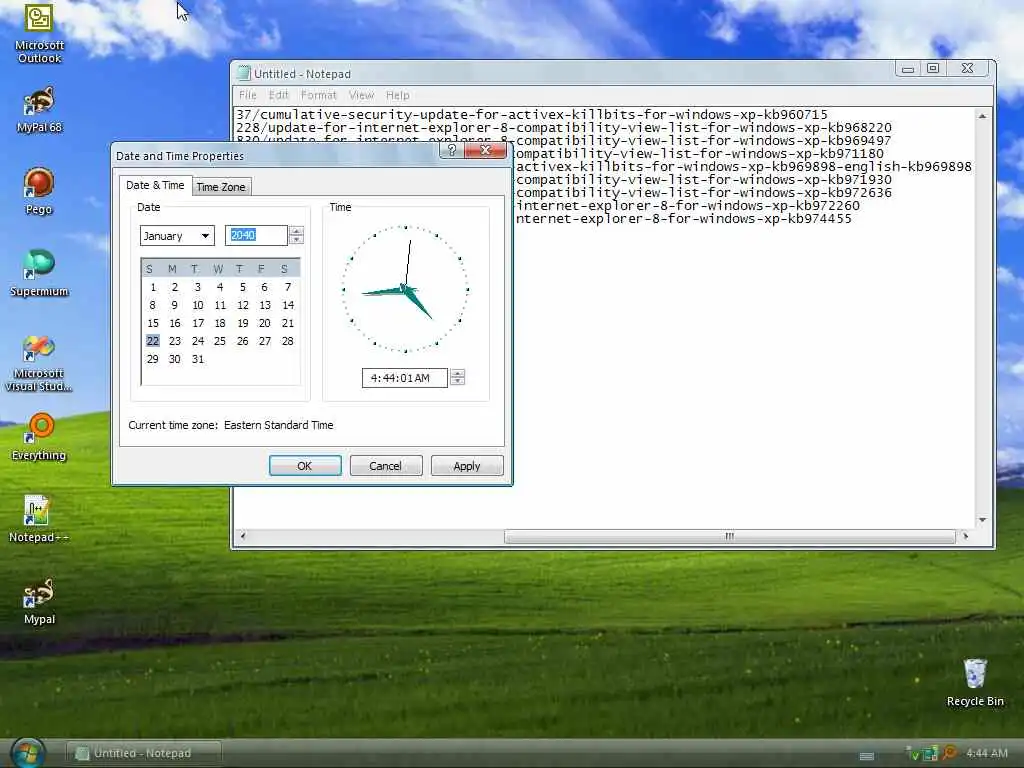Viewport: 1024px width, 768px height.
Task: Select the Pego desktop shortcut
Action: click(x=39, y=191)
